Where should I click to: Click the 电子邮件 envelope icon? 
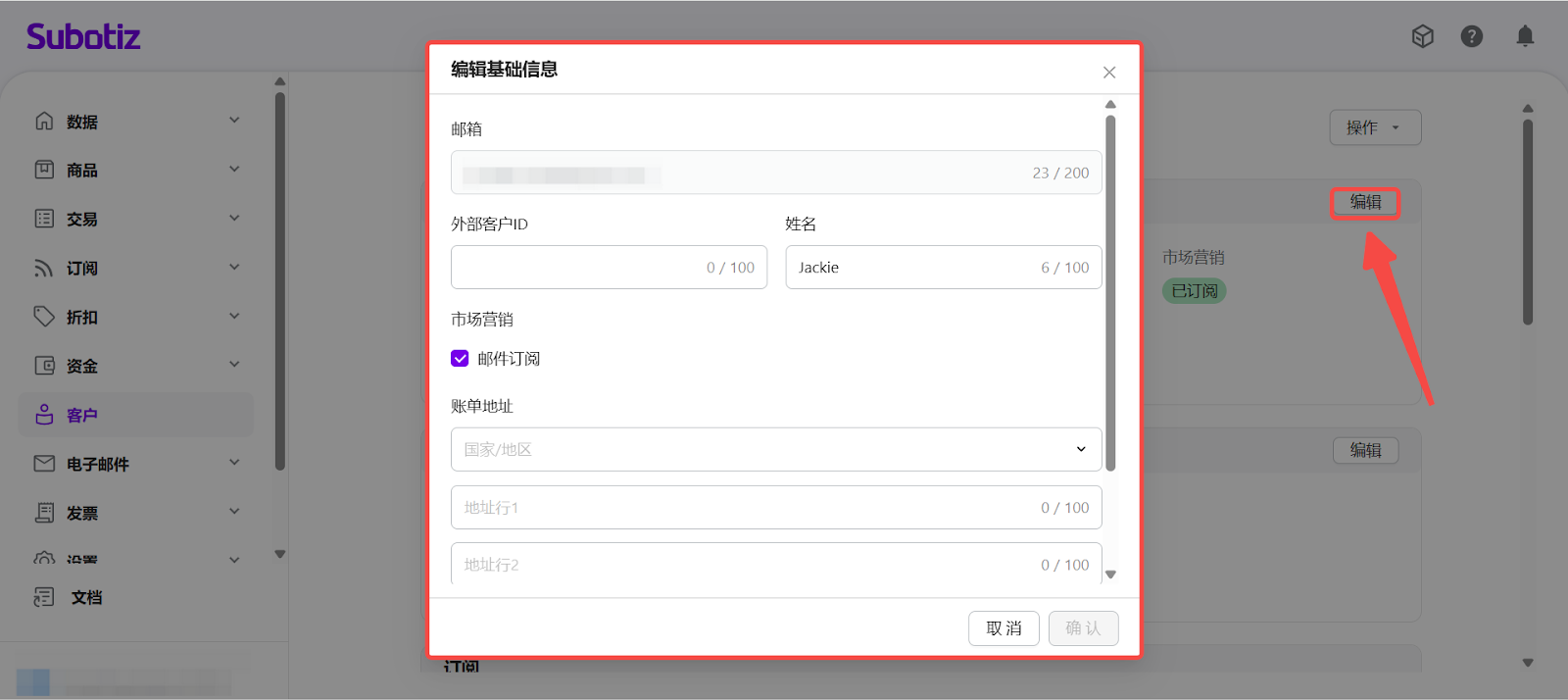click(44, 463)
